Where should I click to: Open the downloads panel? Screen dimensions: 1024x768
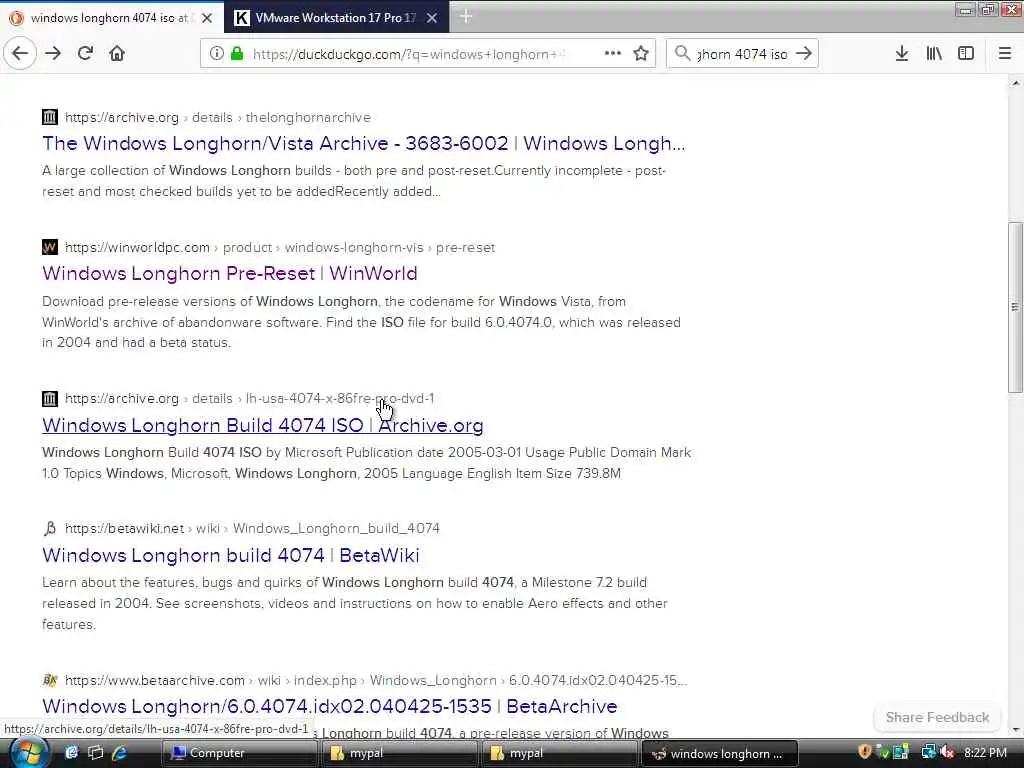902,54
